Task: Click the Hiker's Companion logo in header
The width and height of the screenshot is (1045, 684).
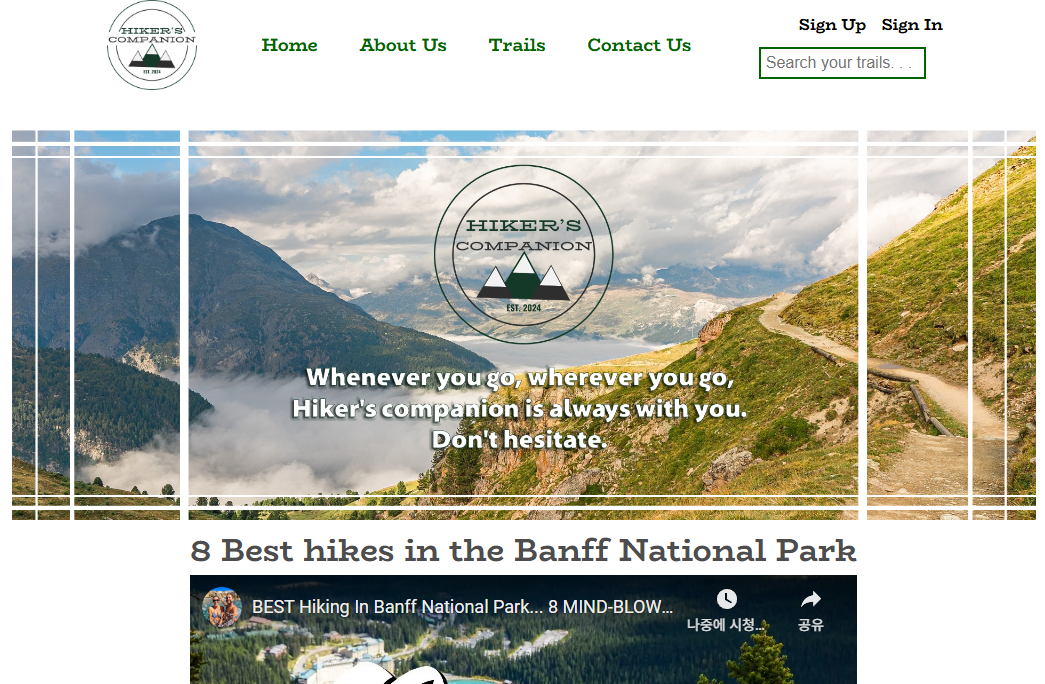Action: (152, 45)
